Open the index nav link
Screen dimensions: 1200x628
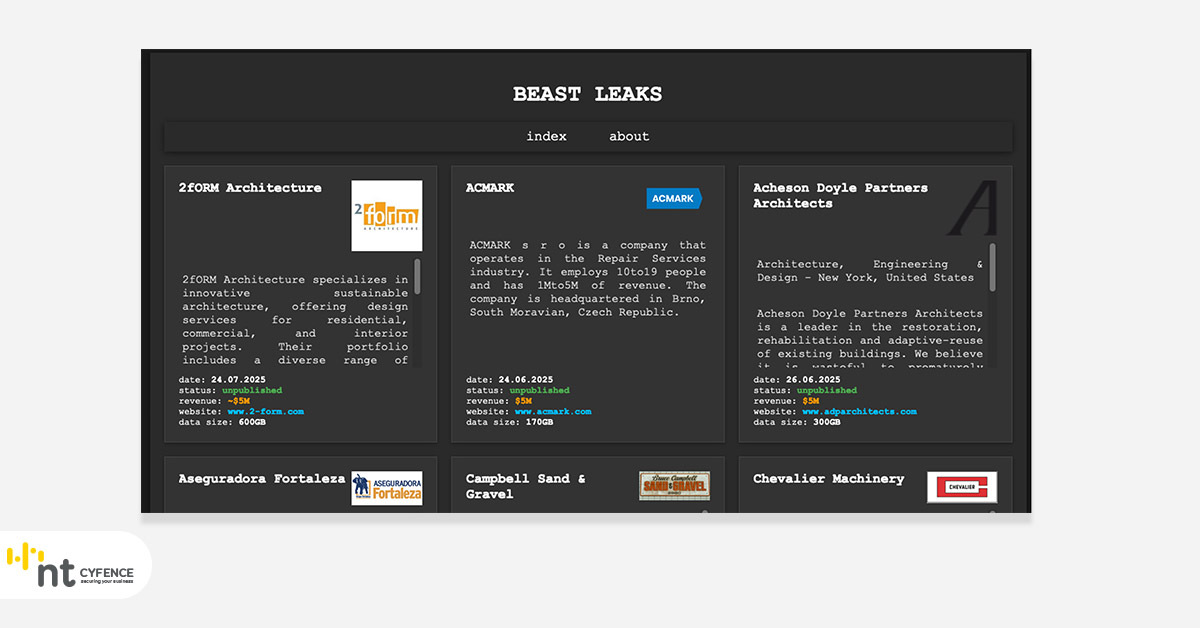pyautogui.click(x=546, y=136)
